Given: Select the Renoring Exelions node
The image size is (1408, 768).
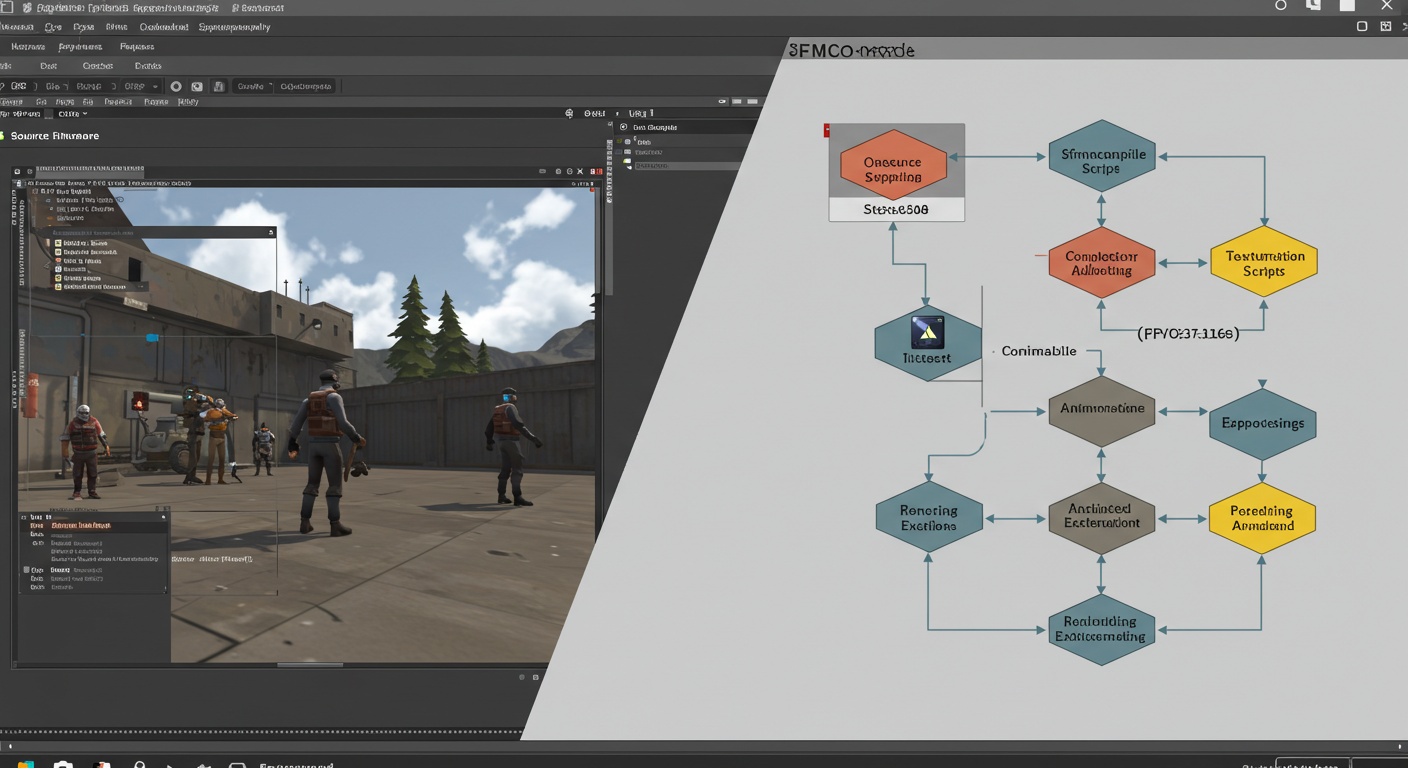Looking at the screenshot, I should click(x=929, y=518).
